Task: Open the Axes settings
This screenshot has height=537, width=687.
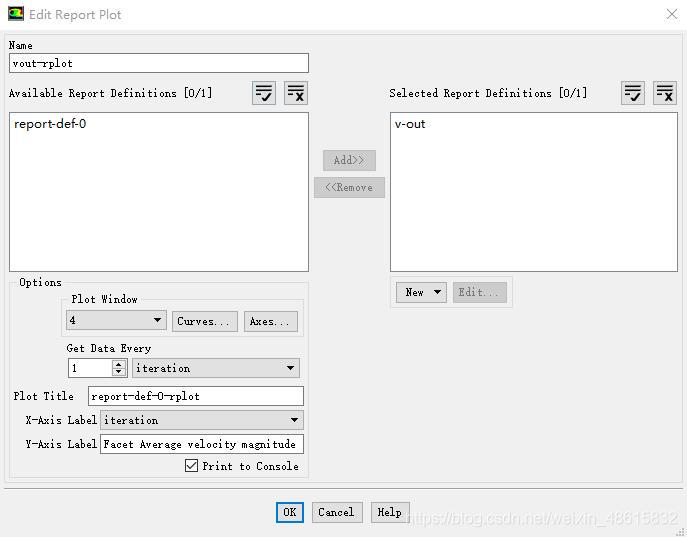Action: (x=270, y=321)
